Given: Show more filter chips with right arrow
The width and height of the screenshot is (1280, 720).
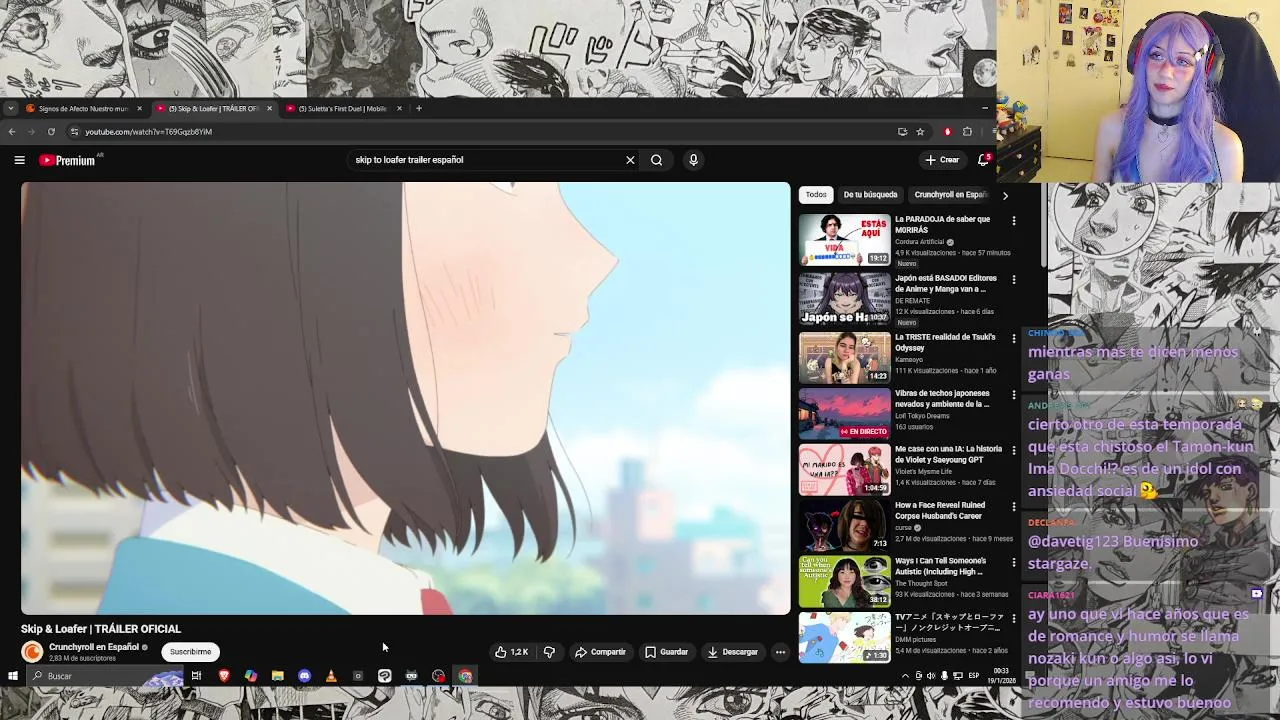Looking at the screenshot, I should point(1005,195).
